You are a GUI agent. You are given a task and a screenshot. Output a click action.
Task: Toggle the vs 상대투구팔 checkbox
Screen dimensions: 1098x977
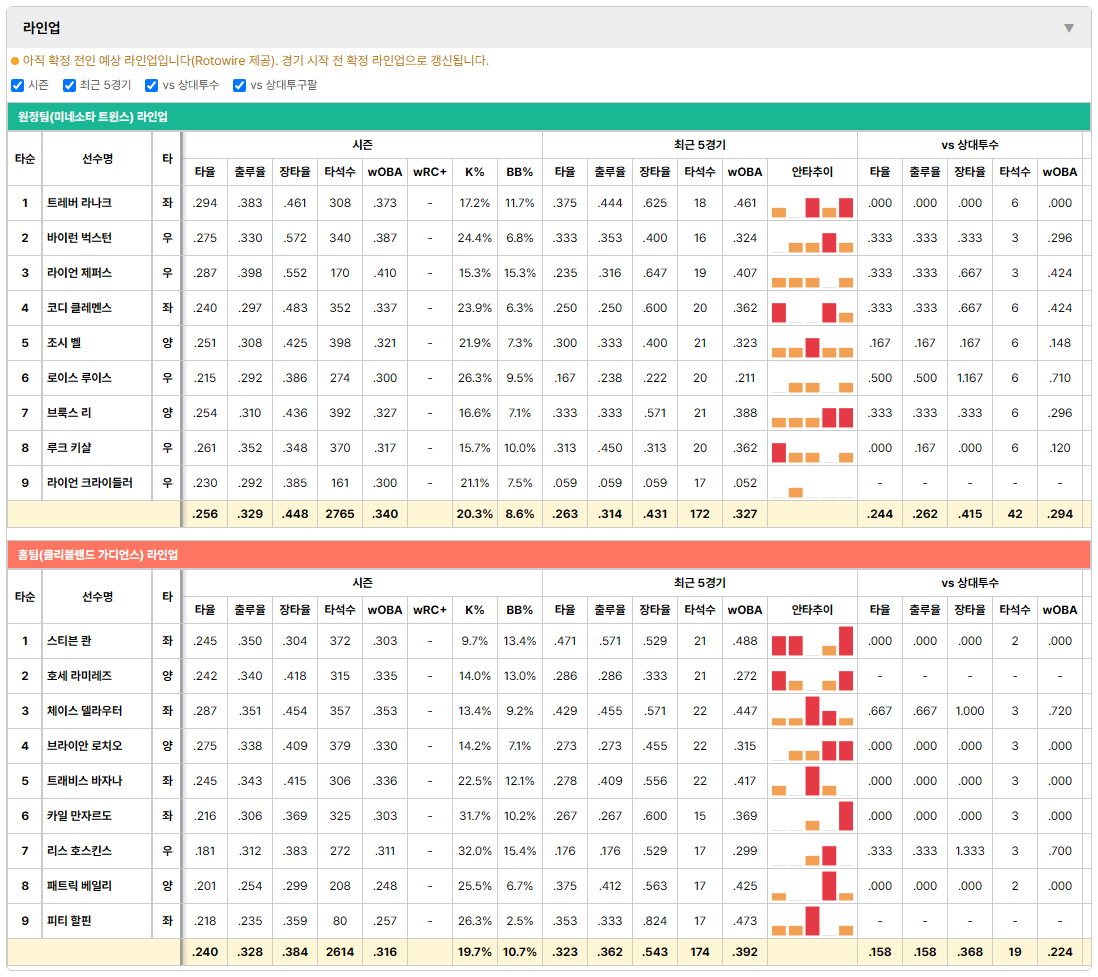pos(239,85)
